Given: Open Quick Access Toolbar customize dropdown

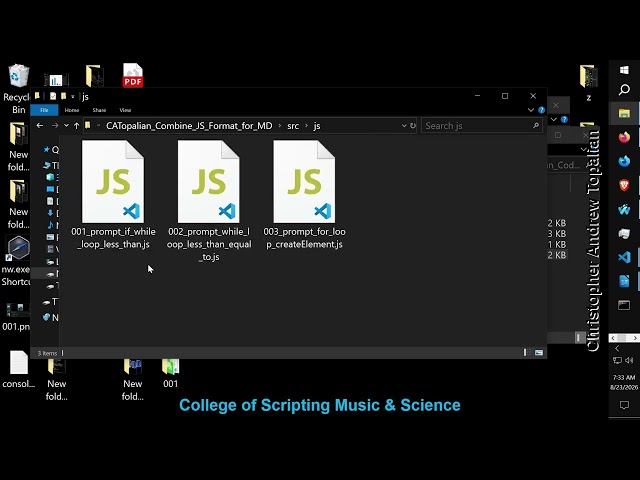Looking at the screenshot, I should point(73,96).
